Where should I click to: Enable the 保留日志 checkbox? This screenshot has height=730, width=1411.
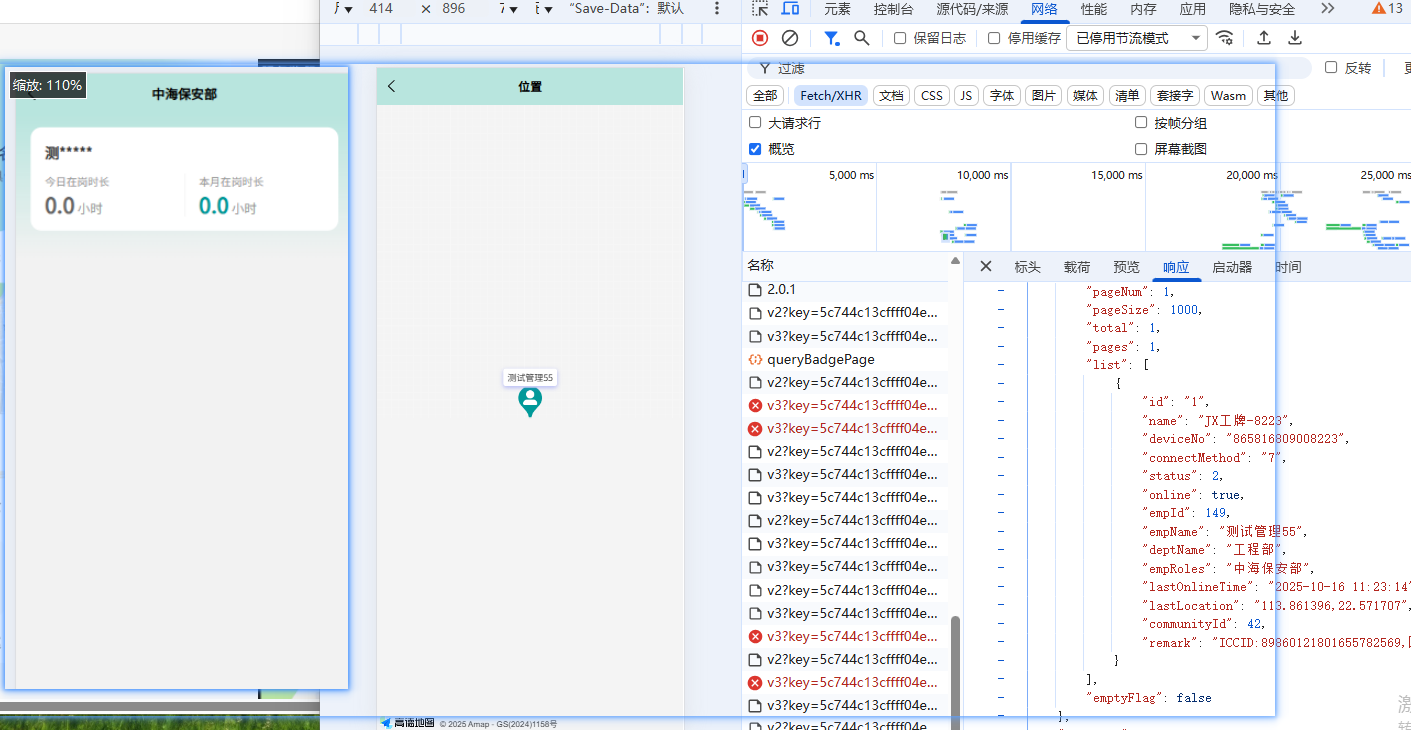point(899,38)
